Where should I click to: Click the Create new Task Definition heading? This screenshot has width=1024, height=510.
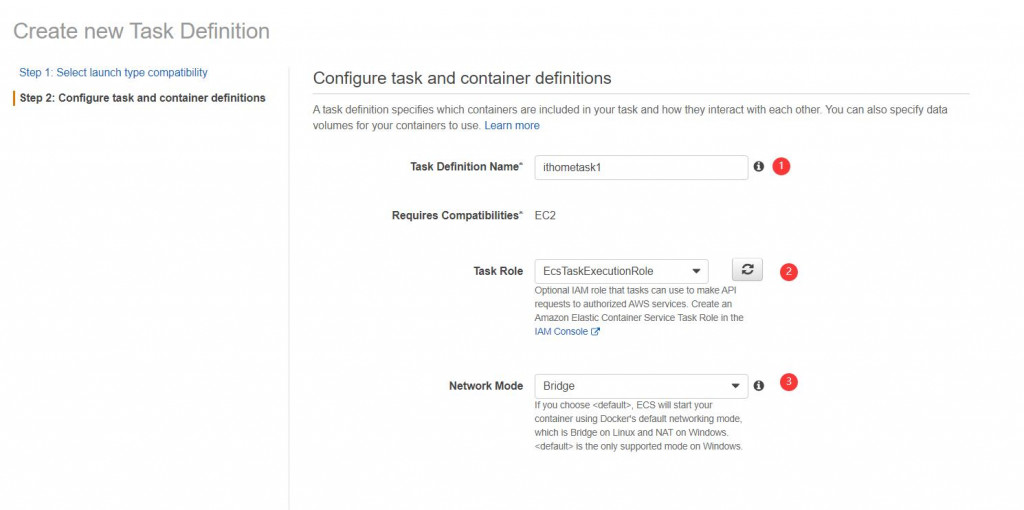[x=141, y=31]
